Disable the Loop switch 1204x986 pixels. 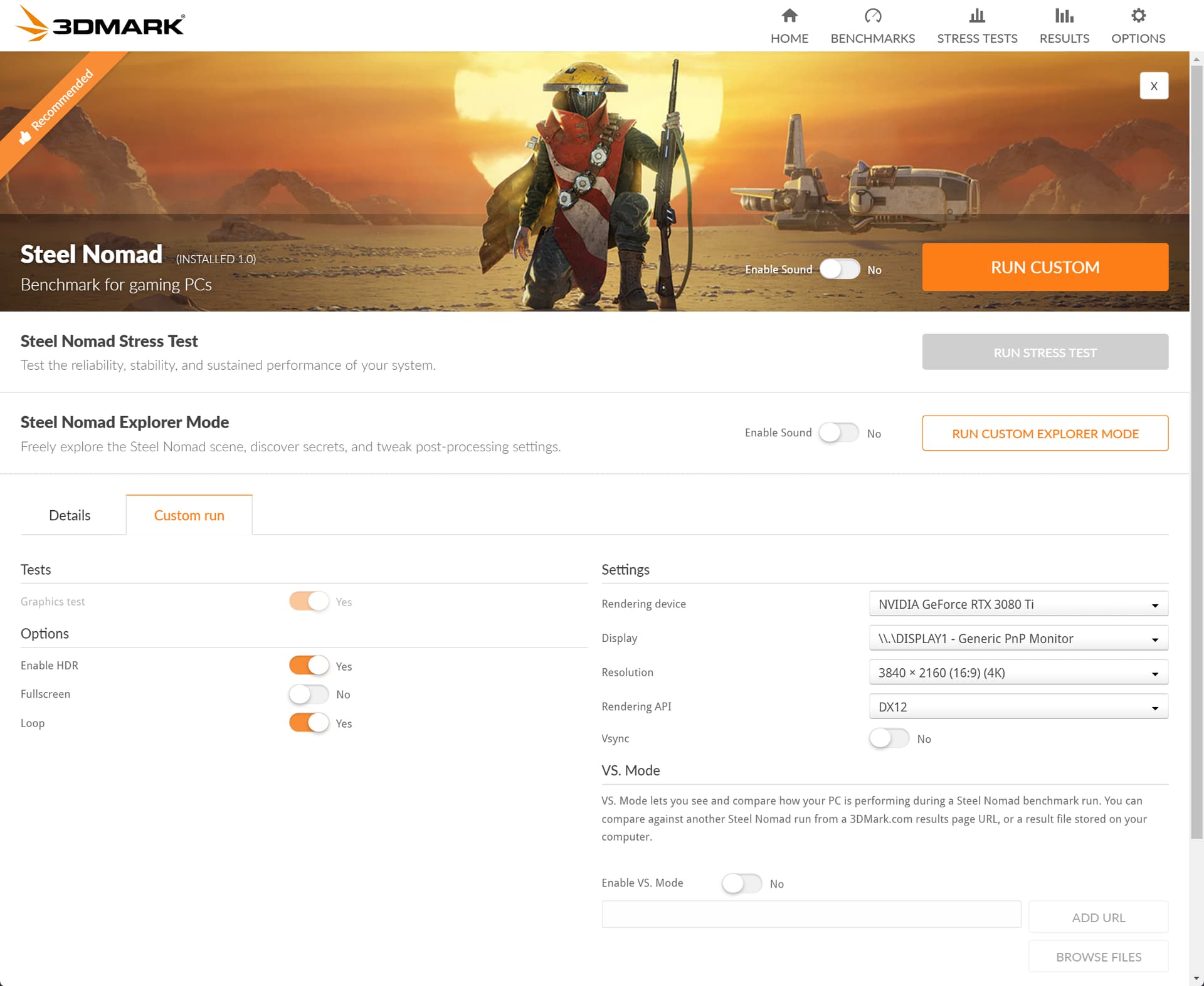click(x=309, y=723)
